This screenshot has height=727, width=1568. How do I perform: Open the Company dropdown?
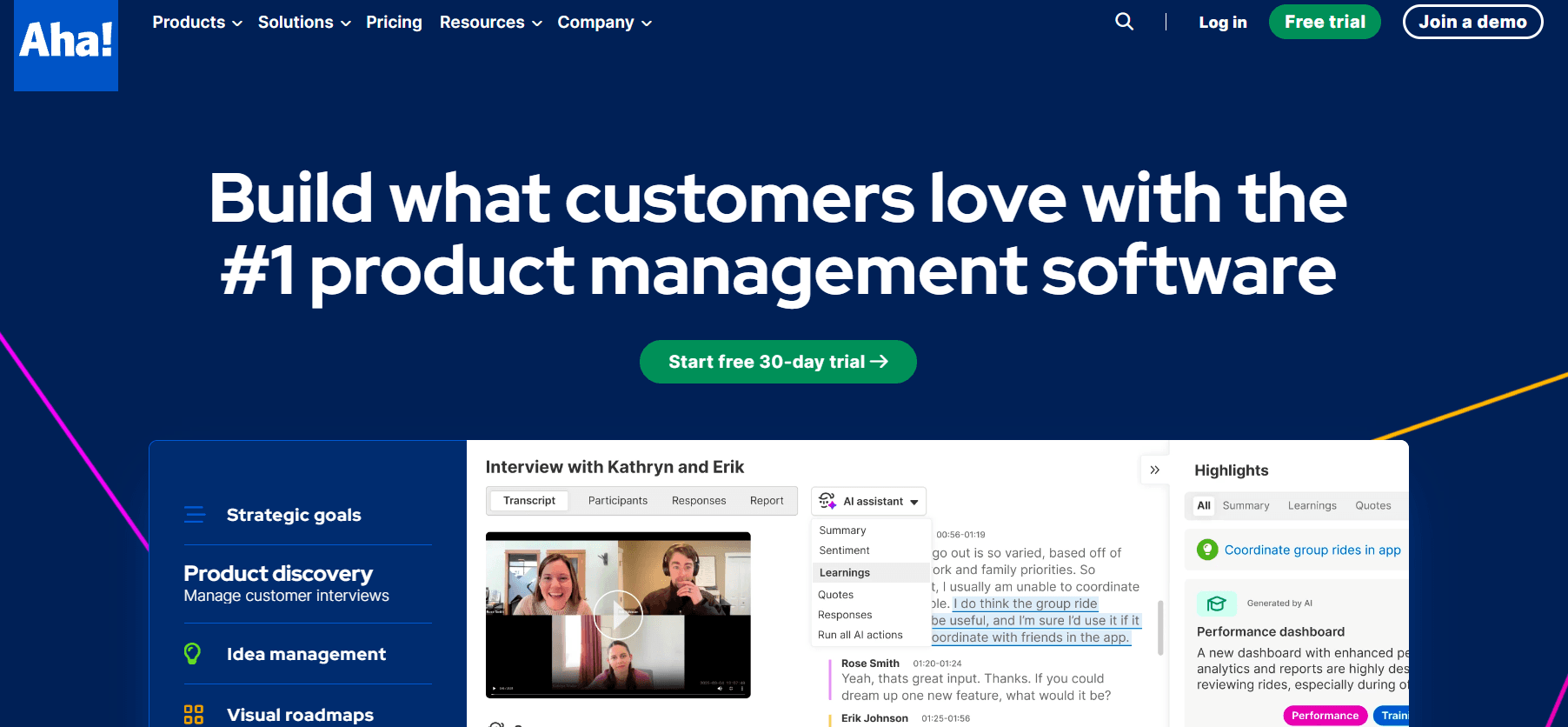[x=605, y=23]
